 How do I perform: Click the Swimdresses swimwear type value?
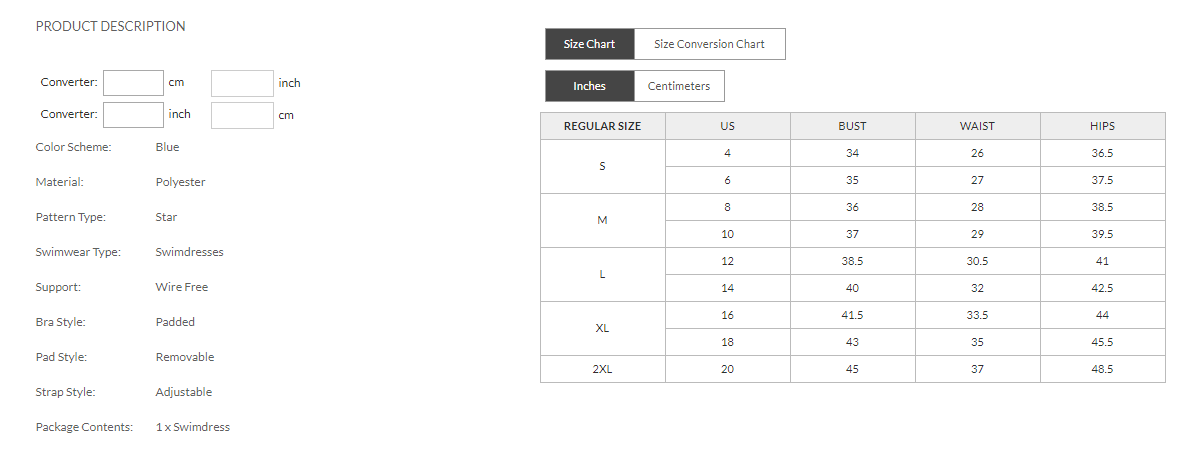tap(189, 252)
